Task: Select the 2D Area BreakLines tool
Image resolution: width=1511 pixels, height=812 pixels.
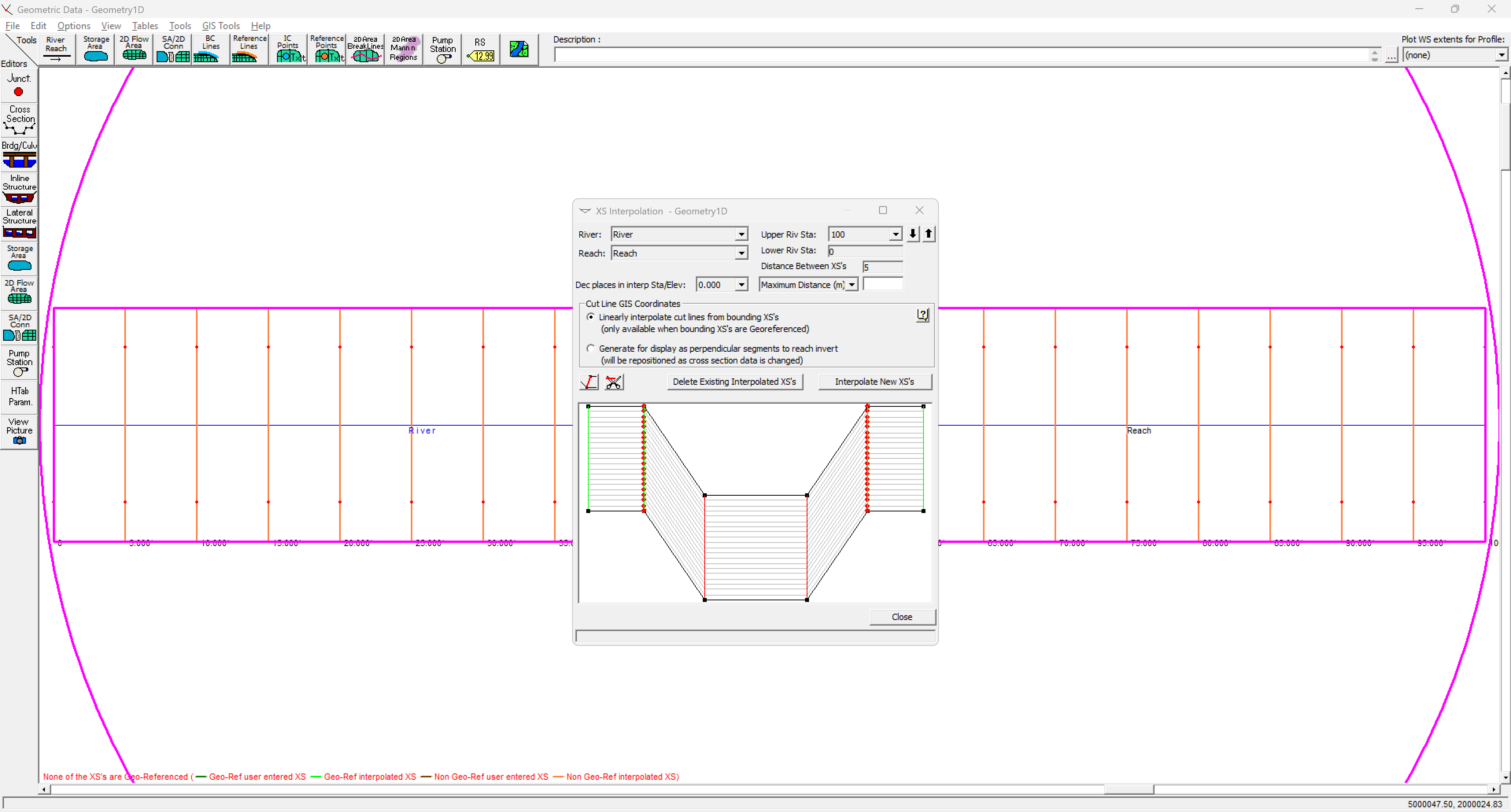Action: click(x=366, y=49)
